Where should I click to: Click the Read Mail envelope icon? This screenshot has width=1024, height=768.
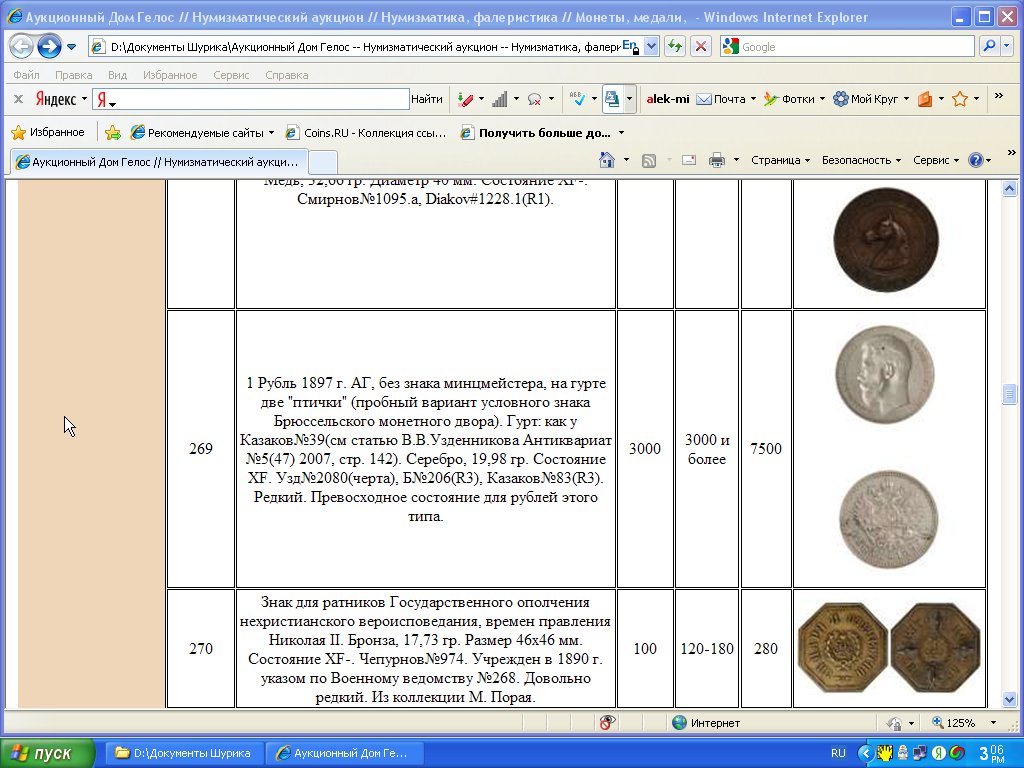click(x=689, y=160)
